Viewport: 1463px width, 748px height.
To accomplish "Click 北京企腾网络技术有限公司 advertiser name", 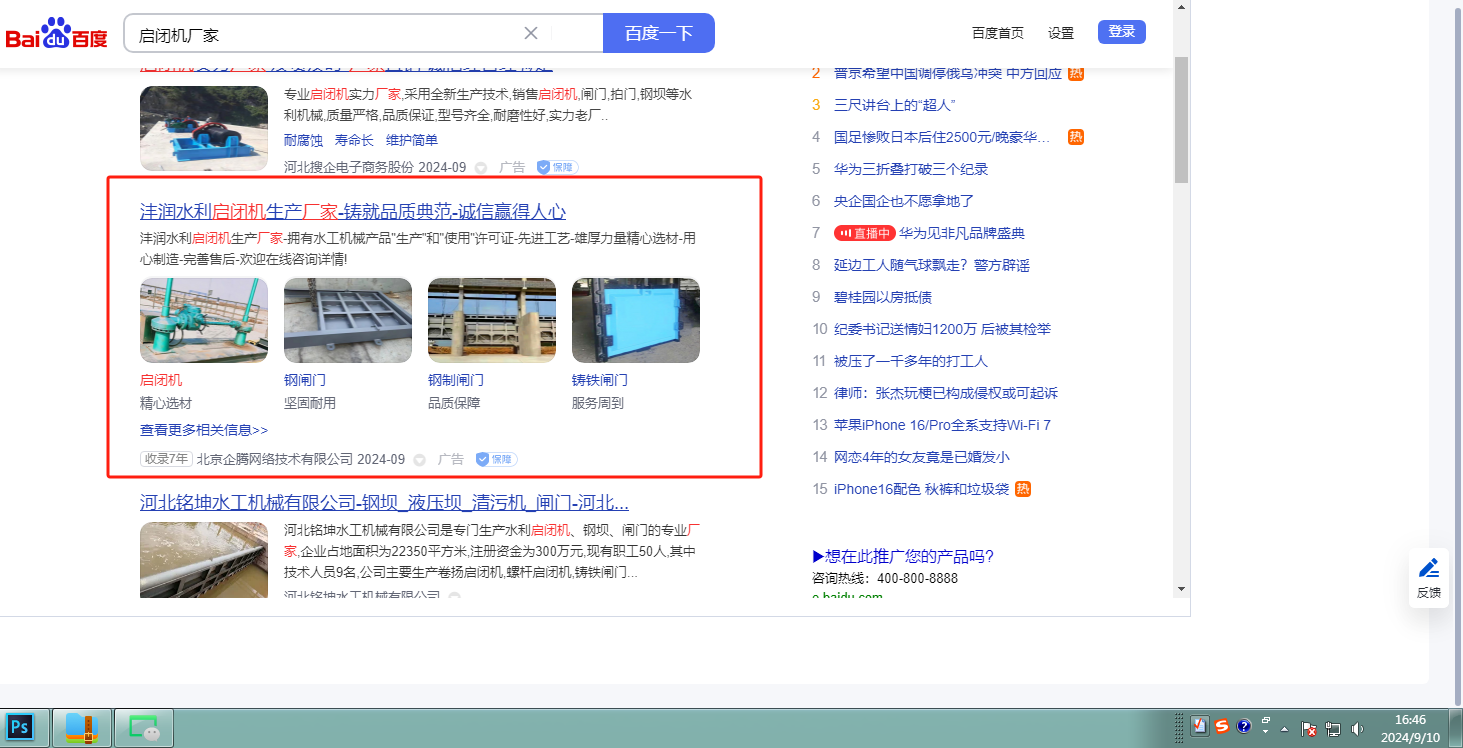I will 275,459.
